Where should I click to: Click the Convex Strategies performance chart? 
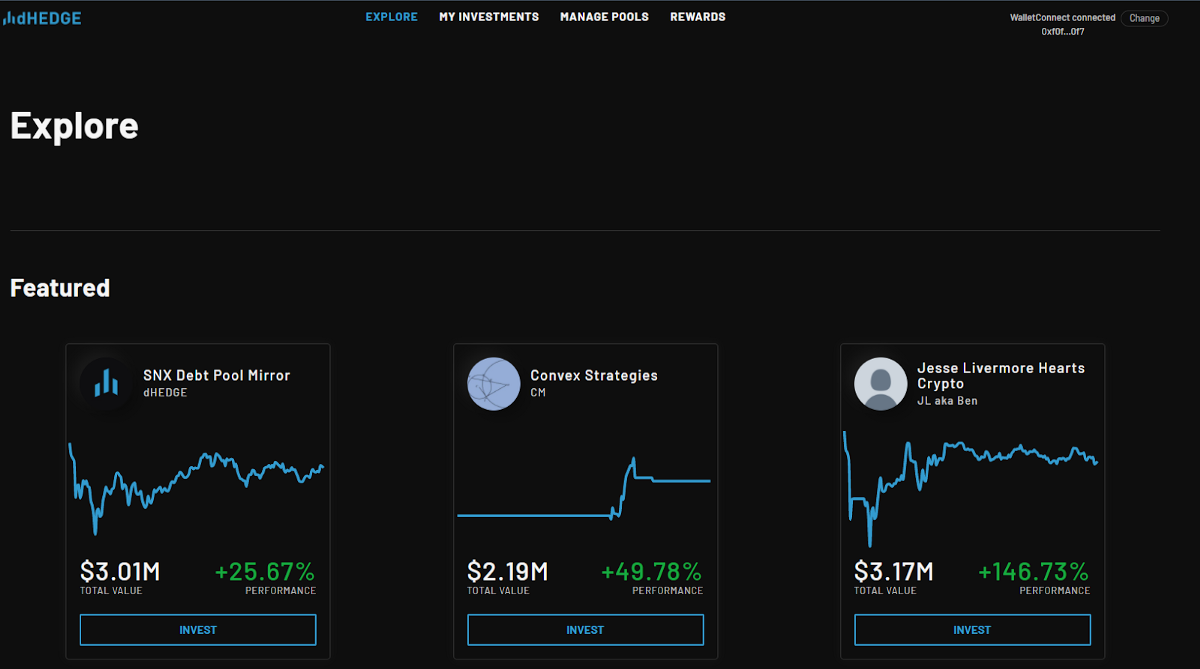[x=584, y=488]
